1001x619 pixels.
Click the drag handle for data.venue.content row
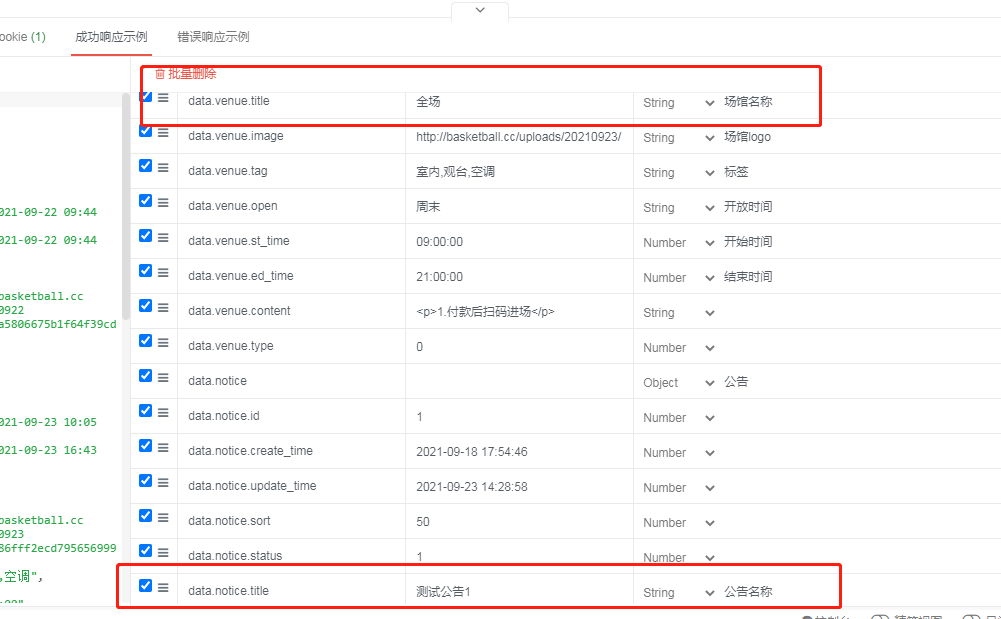pos(163,308)
